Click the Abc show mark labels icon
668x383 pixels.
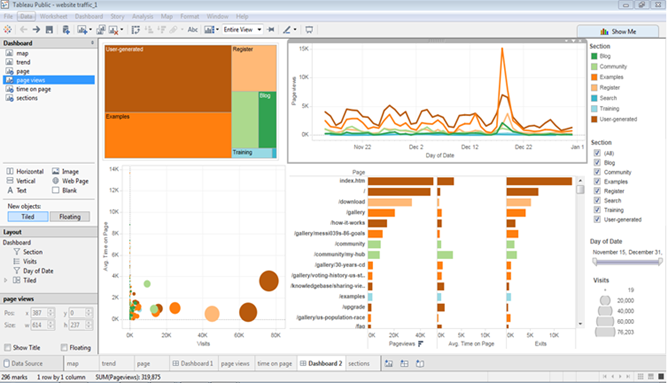click(193, 29)
